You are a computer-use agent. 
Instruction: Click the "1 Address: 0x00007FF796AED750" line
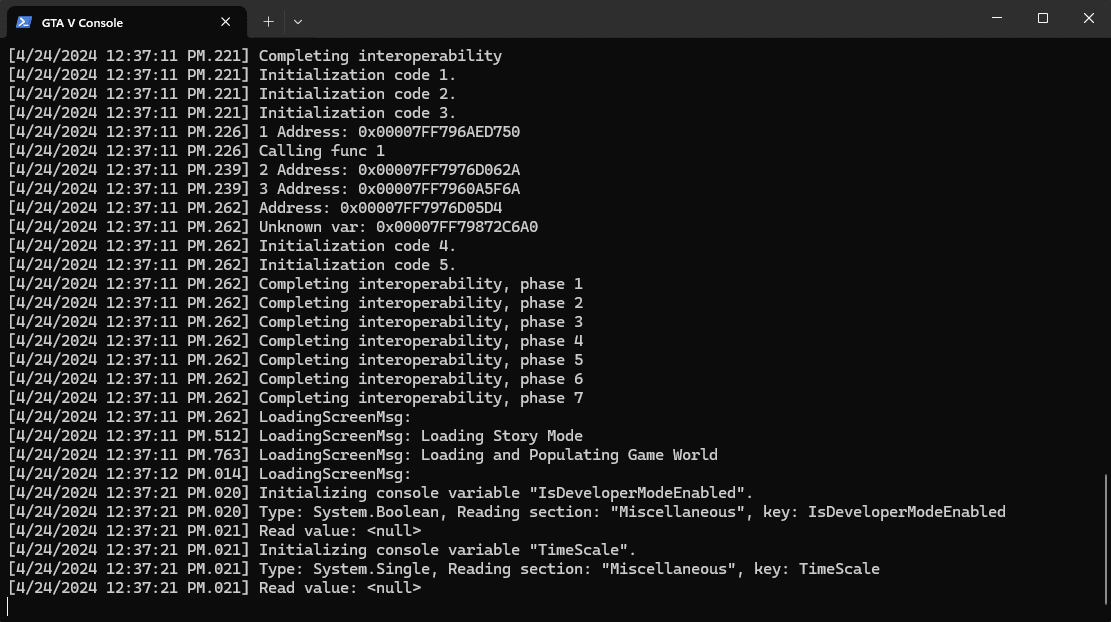(389, 132)
